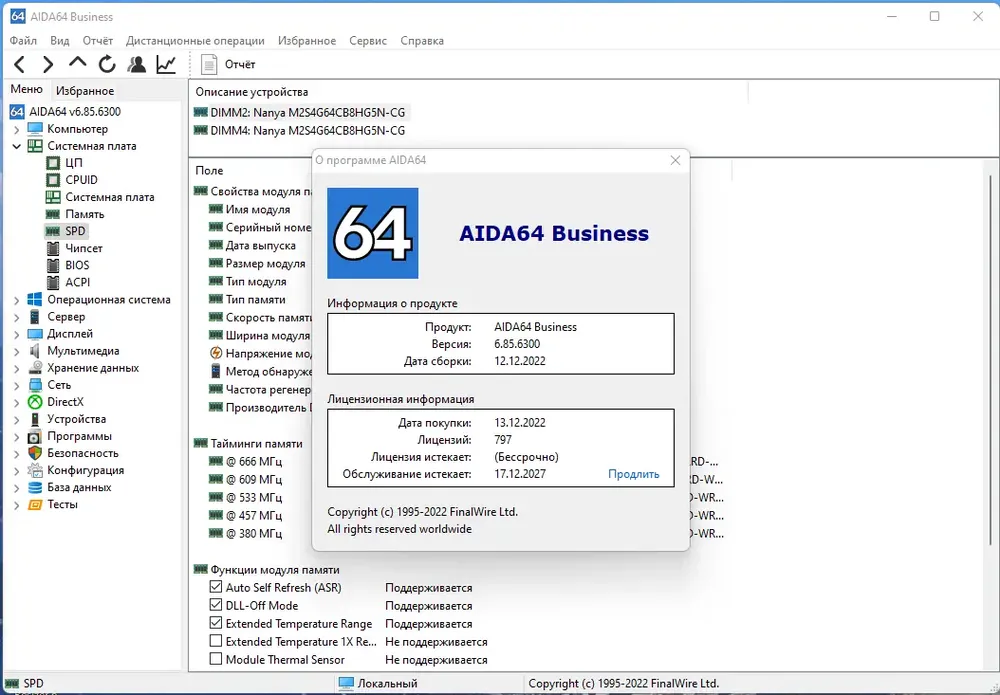Close the О программе AIDA64 dialog
The image size is (1000, 695).
point(675,160)
